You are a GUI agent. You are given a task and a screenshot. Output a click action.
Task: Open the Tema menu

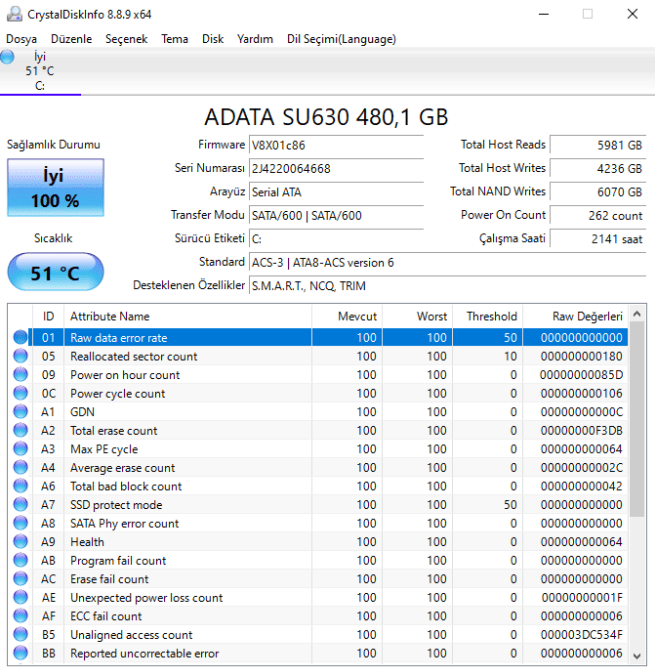click(x=174, y=39)
